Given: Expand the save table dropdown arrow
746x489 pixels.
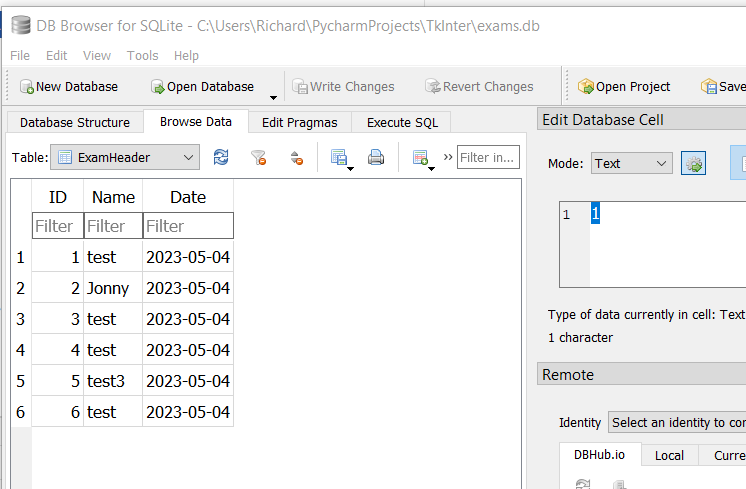Looking at the screenshot, I should point(350,169).
